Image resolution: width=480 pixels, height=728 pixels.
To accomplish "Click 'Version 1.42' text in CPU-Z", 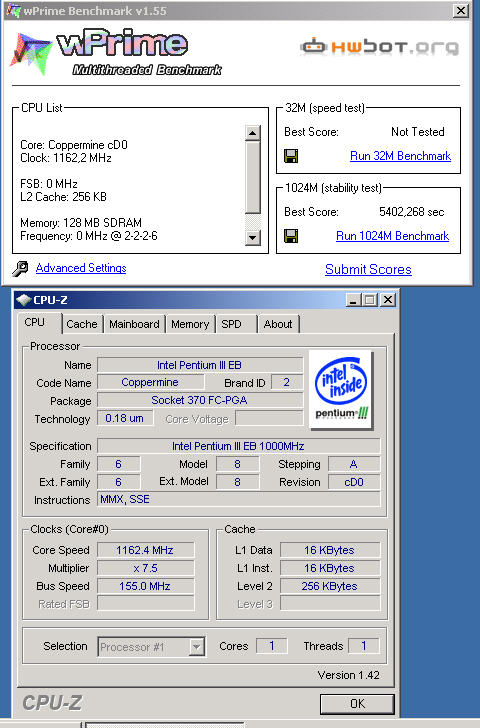I will tap(349, 675).
